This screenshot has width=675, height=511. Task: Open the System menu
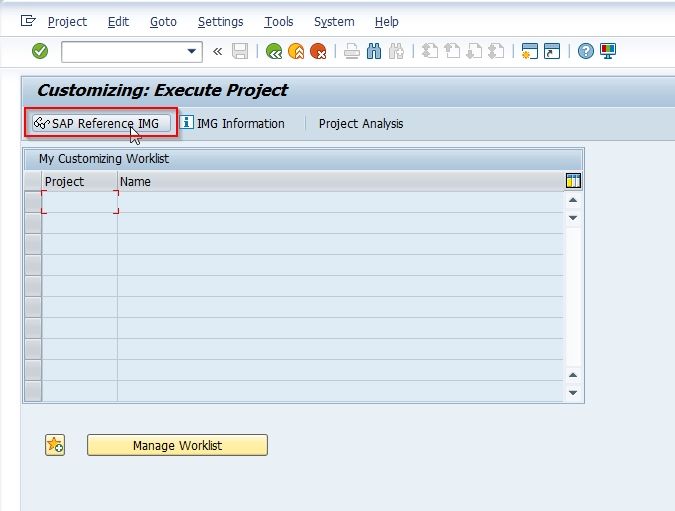[x=334, y=22]
